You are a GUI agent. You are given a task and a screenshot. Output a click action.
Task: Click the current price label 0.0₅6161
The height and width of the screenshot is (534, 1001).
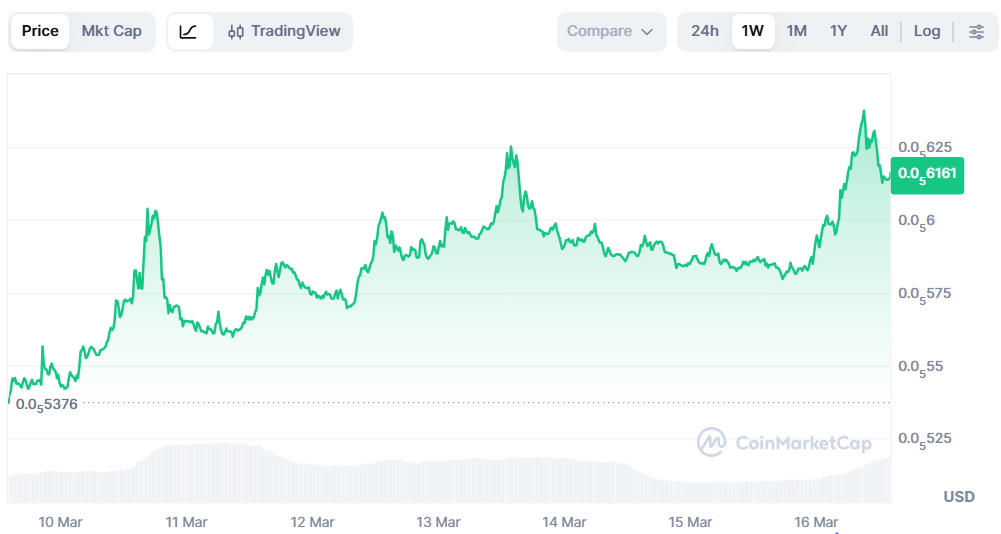tap(927, 174)
